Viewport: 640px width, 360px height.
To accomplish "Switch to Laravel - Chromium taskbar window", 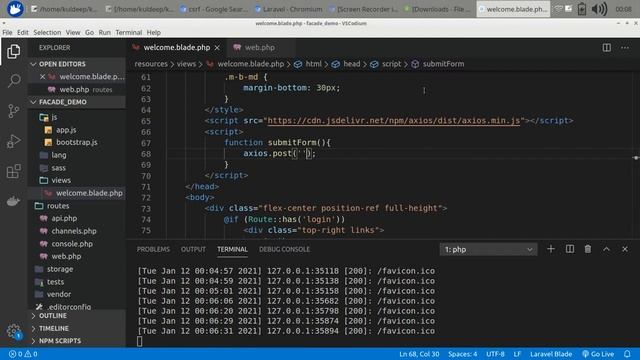I will (x=288, y=9).
